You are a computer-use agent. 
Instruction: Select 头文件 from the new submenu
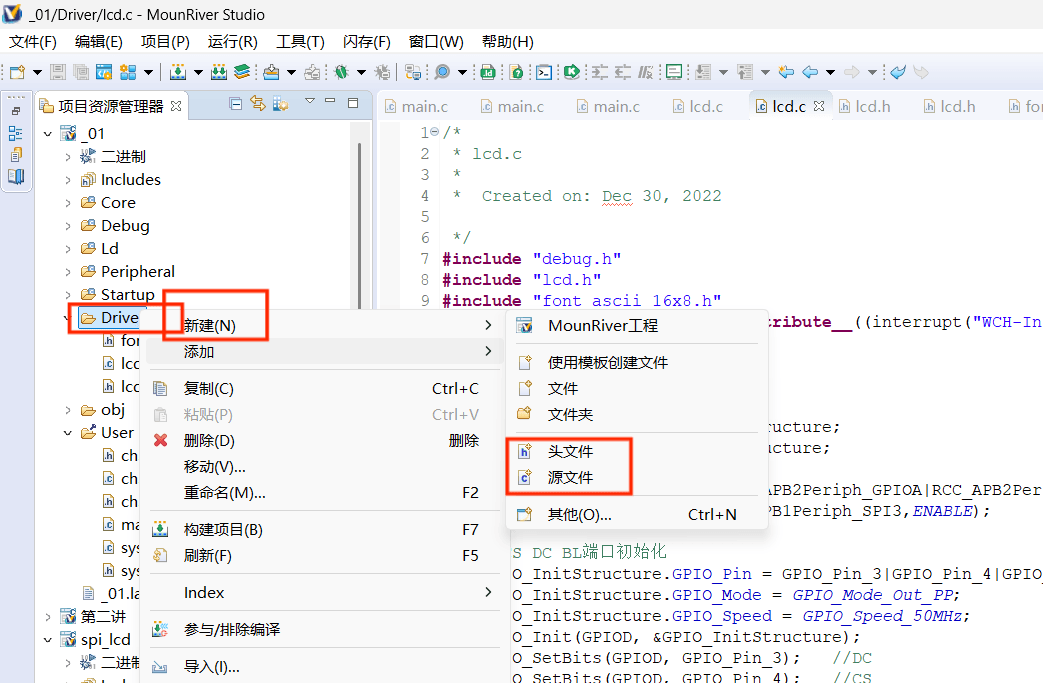point(570,452)
